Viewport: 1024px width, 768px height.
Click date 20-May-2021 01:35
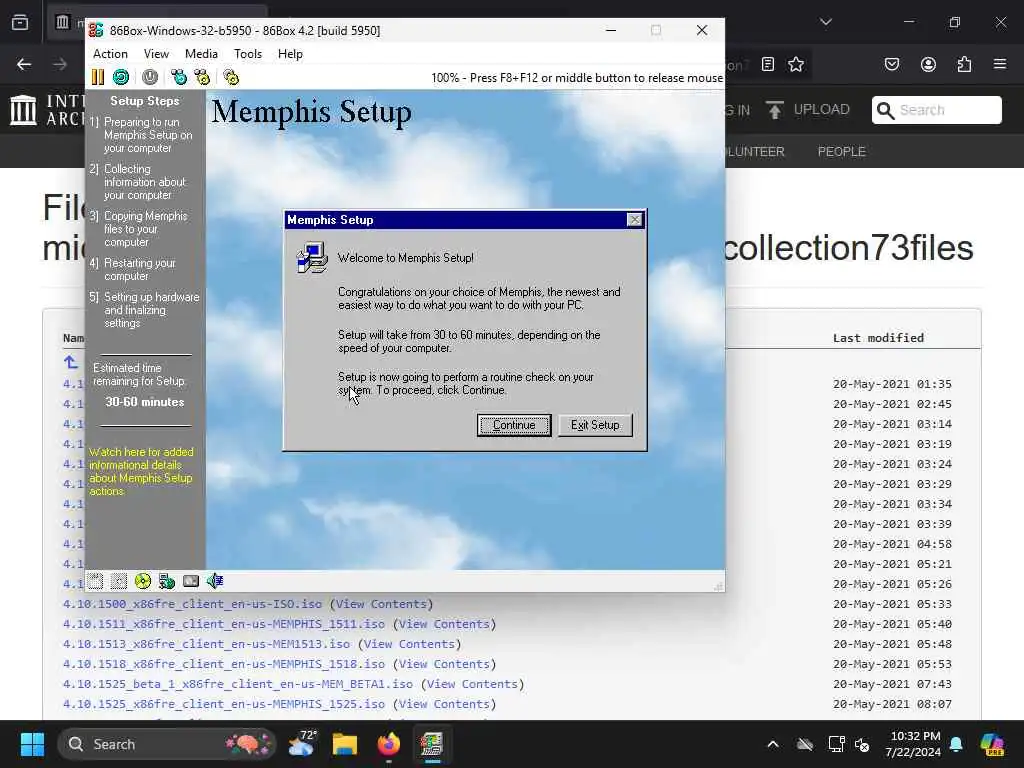point(892,384)
